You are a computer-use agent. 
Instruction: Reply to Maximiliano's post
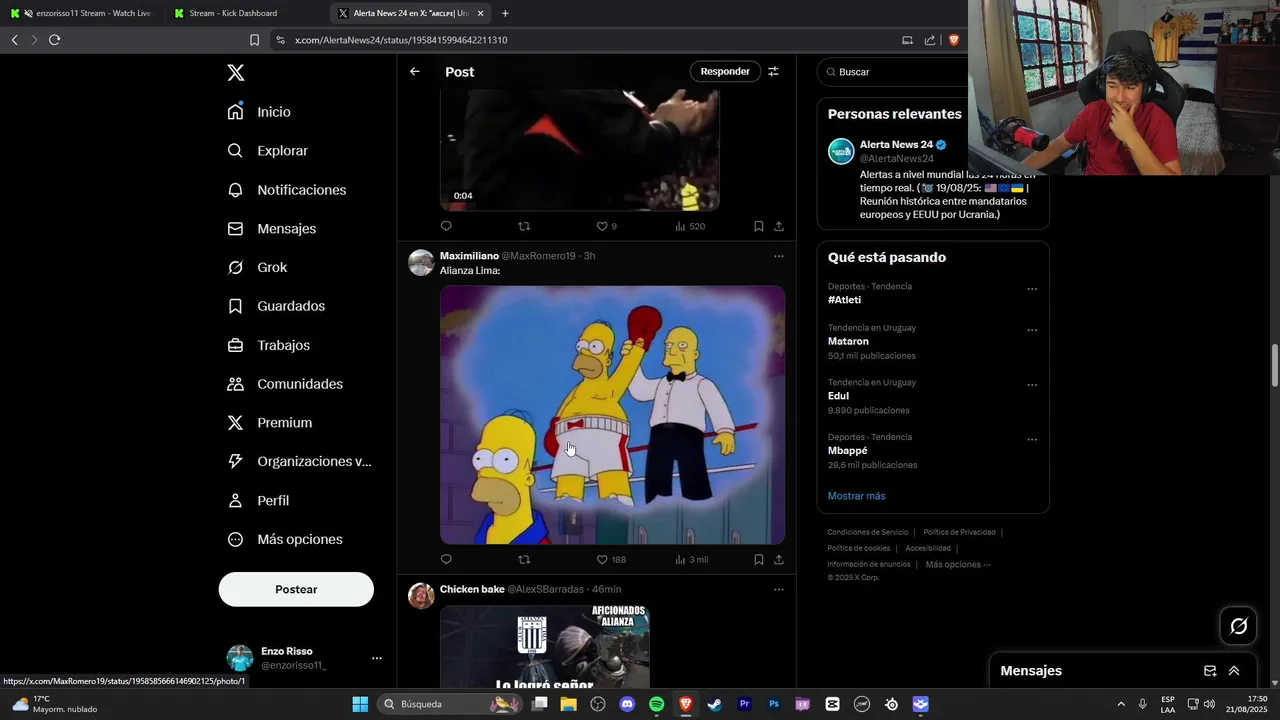[x=446, y=560]
